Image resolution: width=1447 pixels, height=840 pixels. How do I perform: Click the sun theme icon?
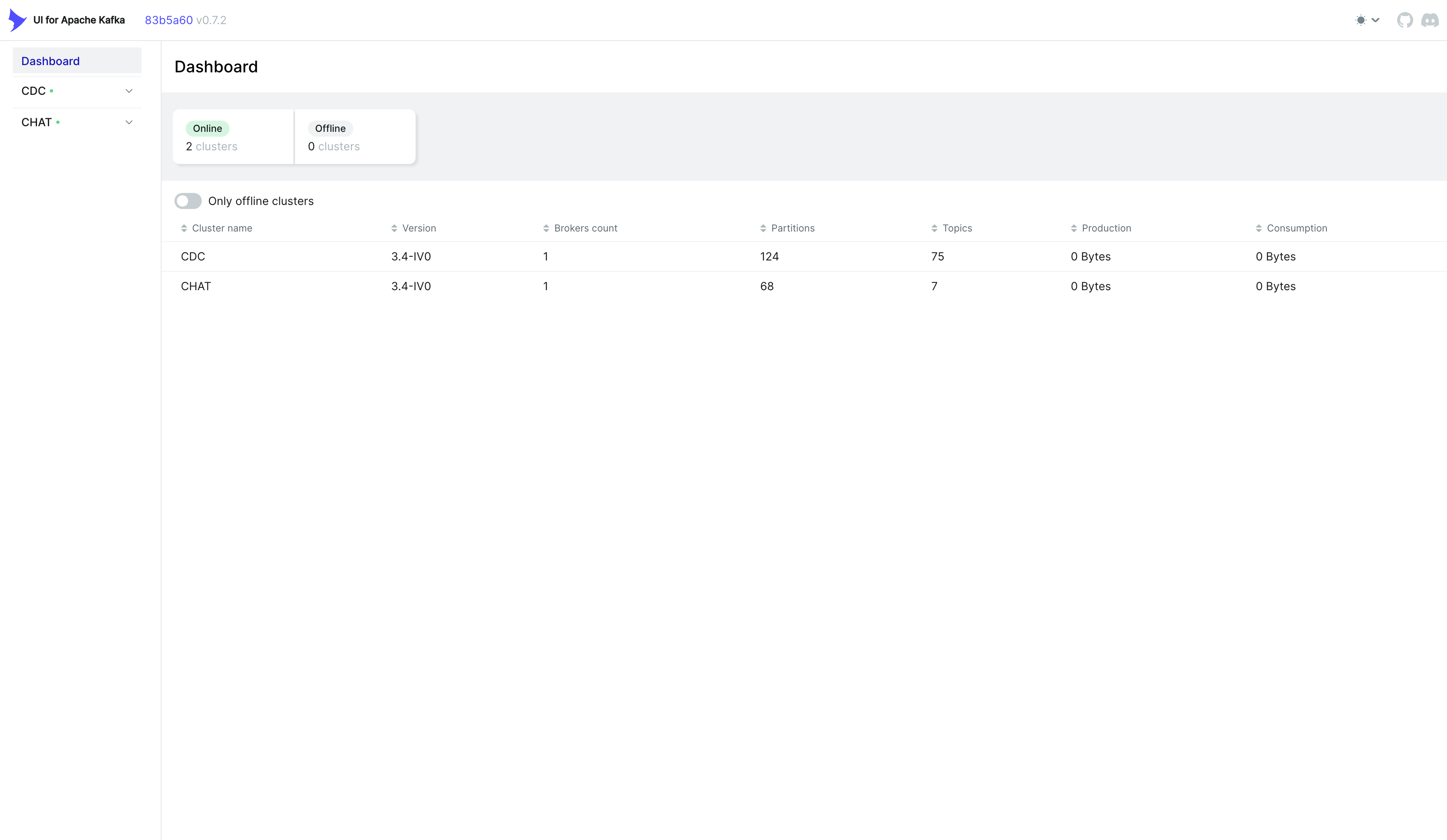[x=1360, y=20]
